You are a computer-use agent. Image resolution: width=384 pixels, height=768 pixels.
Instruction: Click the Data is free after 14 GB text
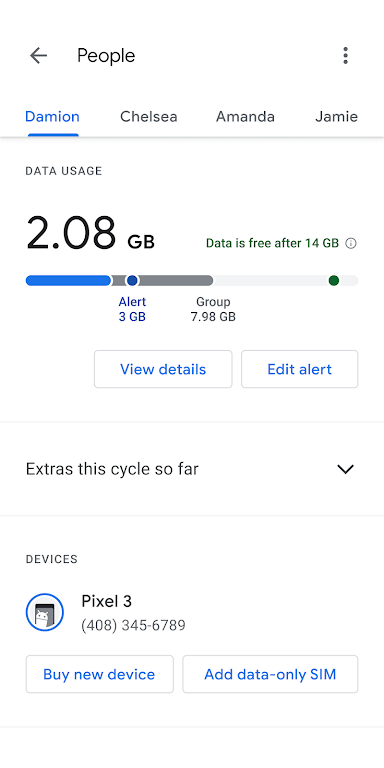point(272,243)
